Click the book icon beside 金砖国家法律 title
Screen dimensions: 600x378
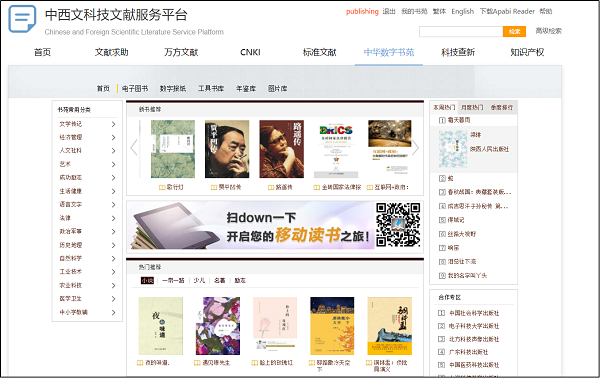(316, 187)
